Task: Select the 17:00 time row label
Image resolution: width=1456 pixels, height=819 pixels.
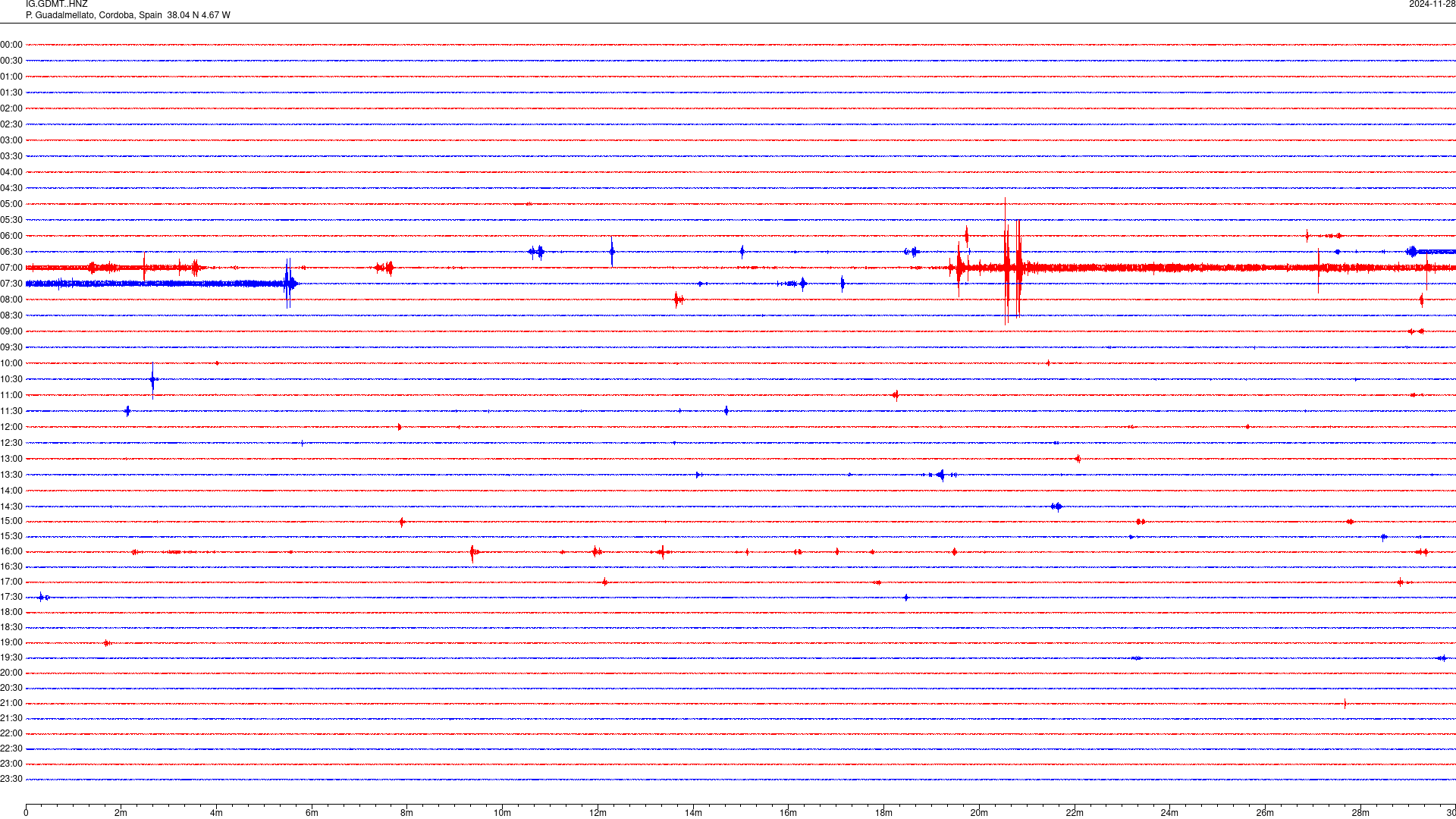Action: tap(11, 582)
